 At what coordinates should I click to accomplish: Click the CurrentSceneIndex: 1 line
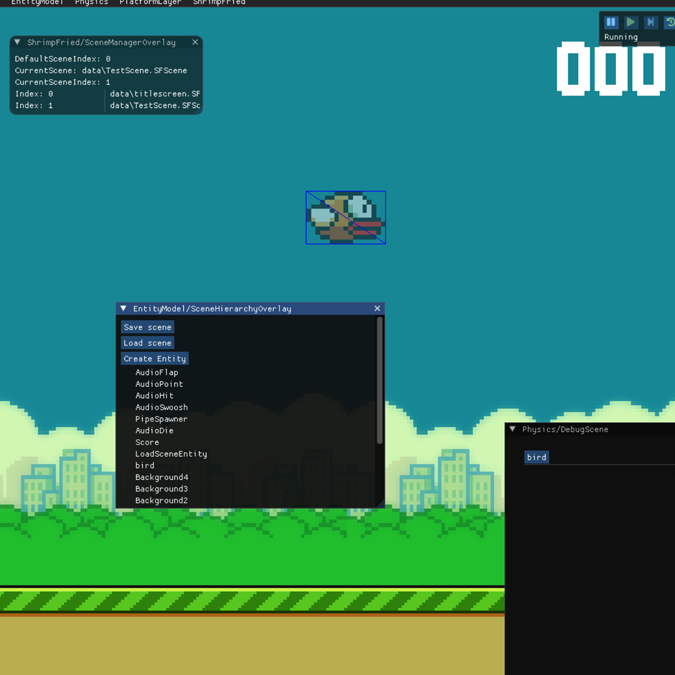tap(62, 82)
